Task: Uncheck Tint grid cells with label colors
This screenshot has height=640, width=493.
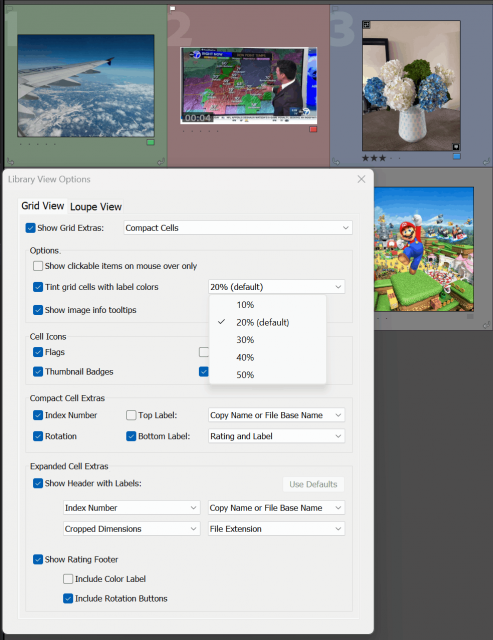Action: point(38,287)
